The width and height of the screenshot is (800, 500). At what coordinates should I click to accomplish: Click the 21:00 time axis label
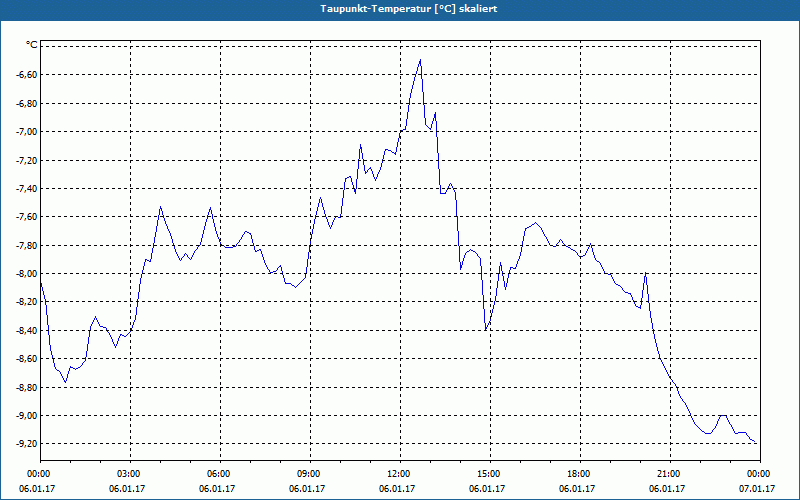[x=670, y=474]
